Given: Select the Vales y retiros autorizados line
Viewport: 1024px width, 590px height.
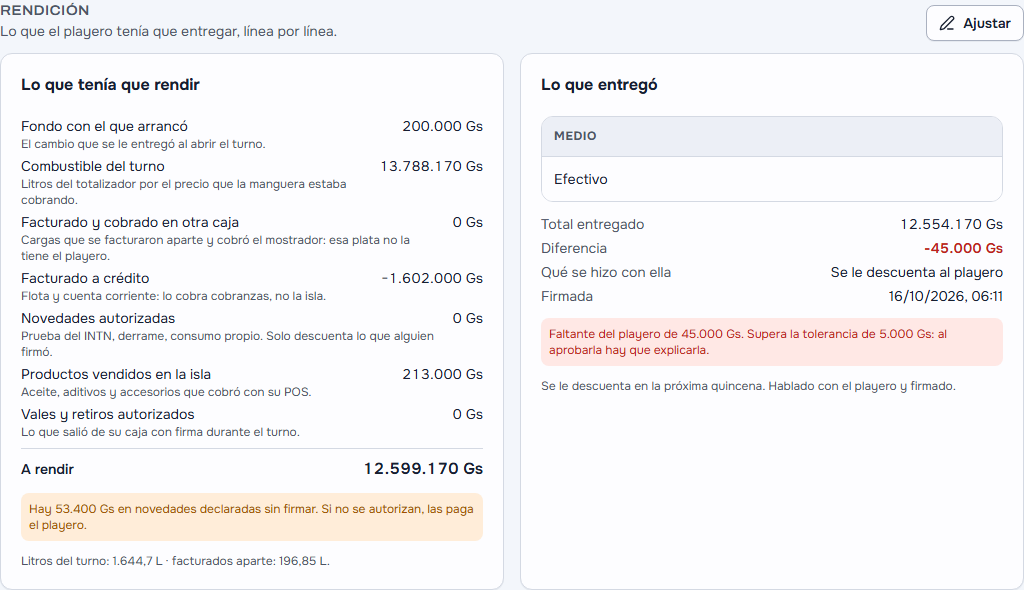Looking at the screenshot, I should click(251, 422).
